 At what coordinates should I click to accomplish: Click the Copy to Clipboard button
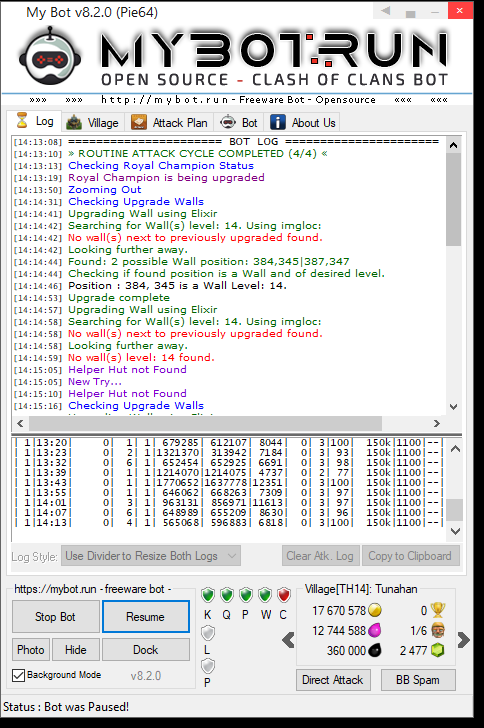click(x=411, y=556)
